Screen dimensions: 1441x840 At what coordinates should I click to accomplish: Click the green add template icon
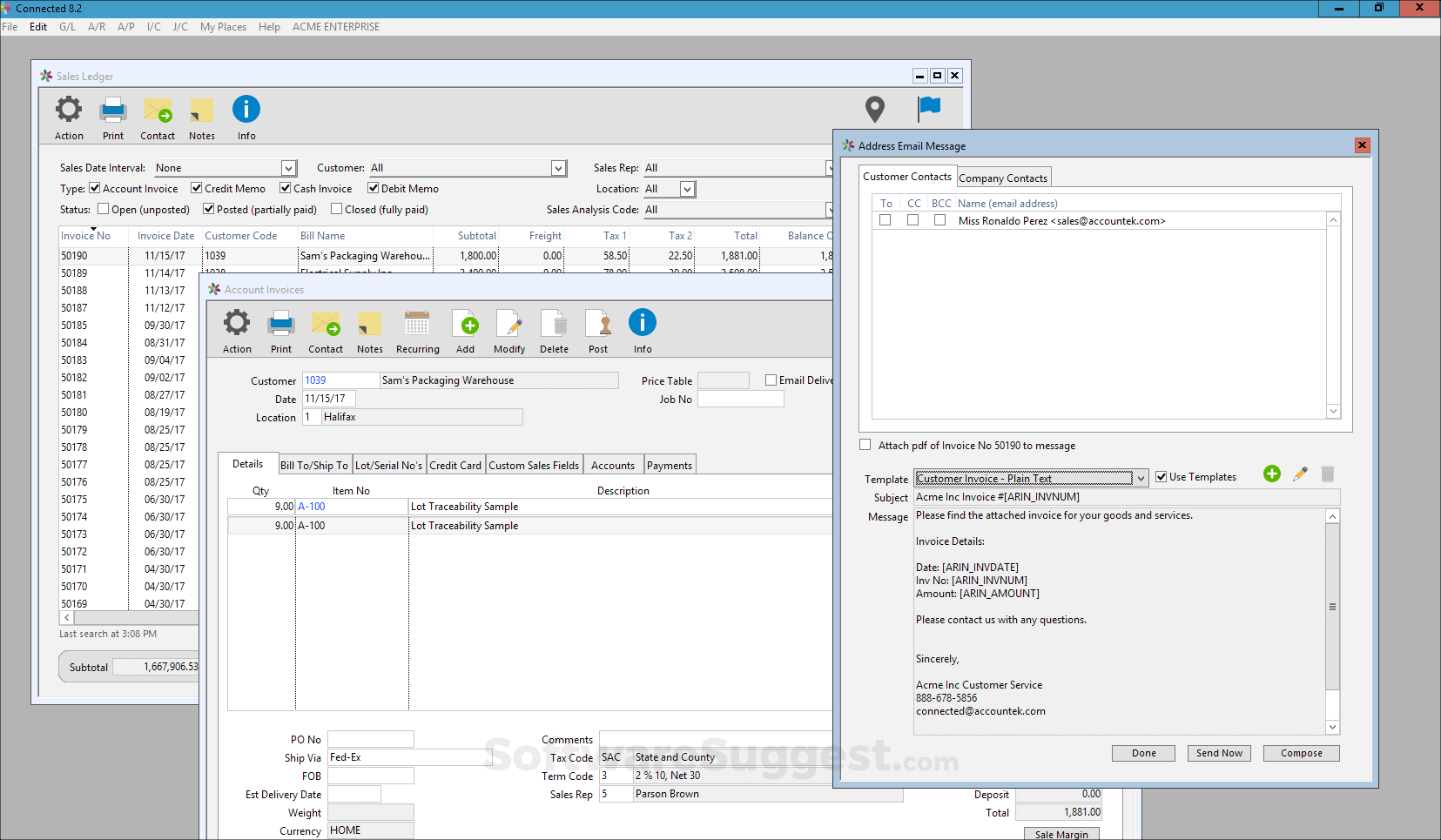[x=1271, y=474]
